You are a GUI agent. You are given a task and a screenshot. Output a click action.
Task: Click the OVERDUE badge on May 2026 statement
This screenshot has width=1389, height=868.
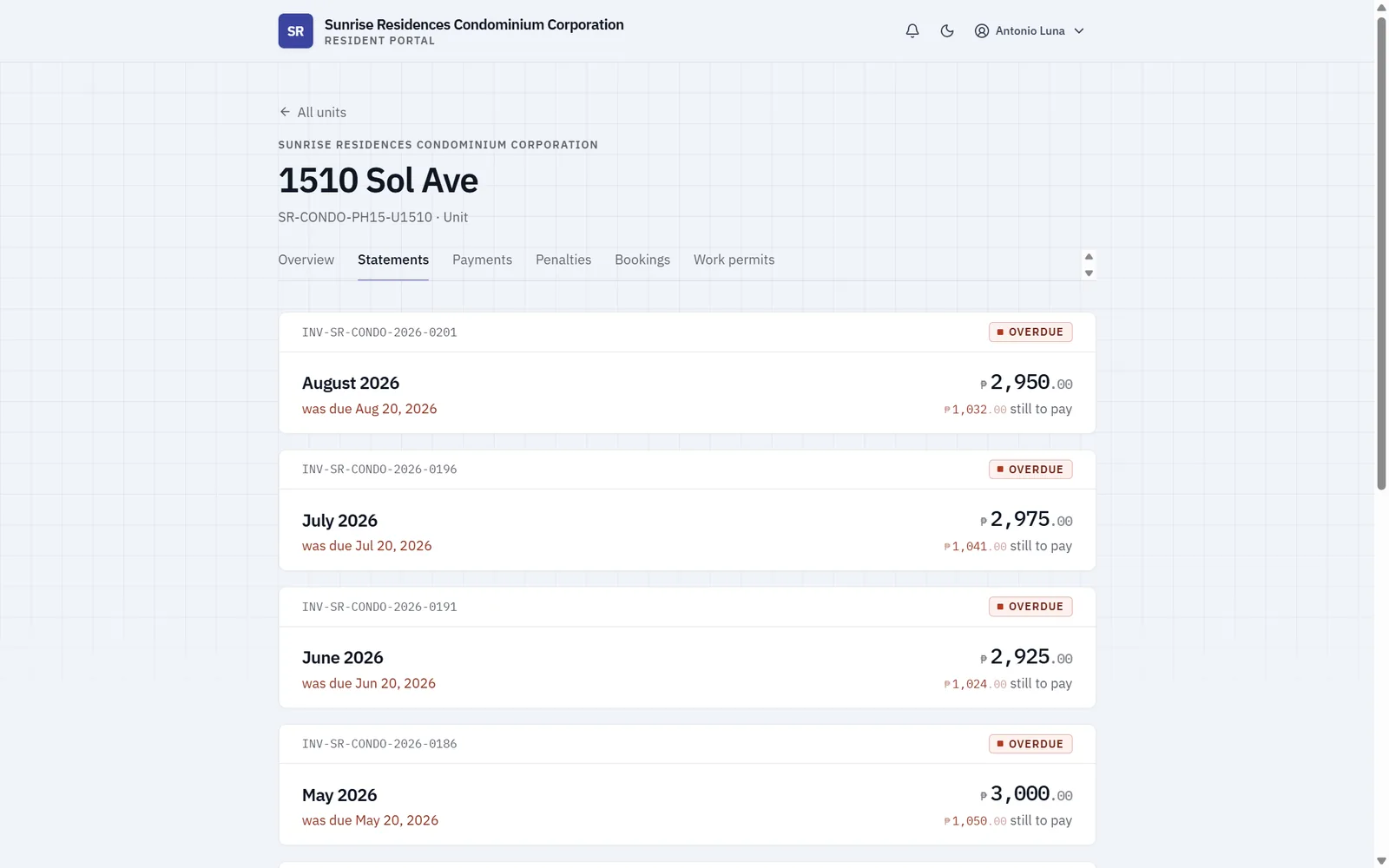pyautogui.click(x=1030, y=744)
